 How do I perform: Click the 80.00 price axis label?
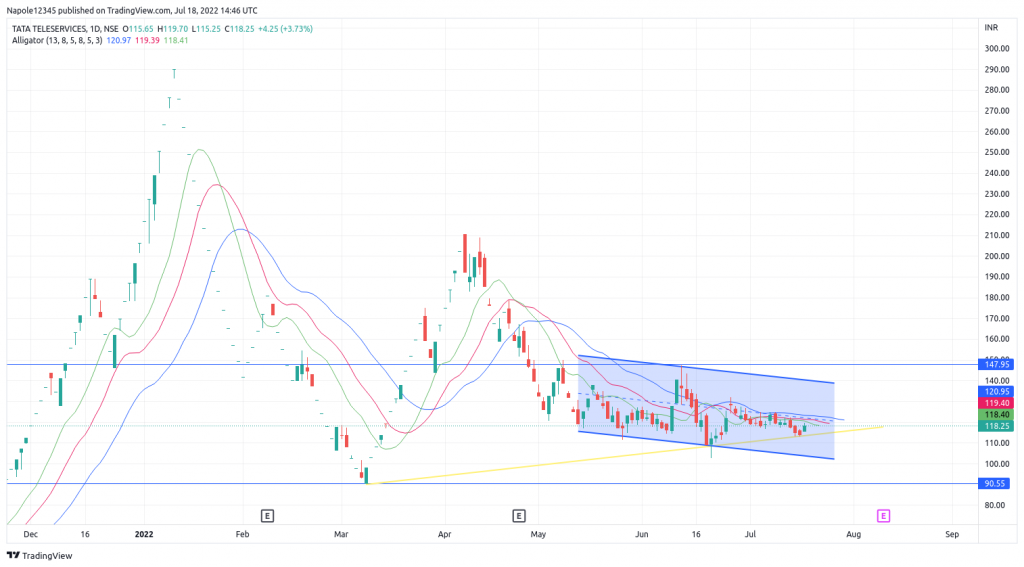click(995, 505)
